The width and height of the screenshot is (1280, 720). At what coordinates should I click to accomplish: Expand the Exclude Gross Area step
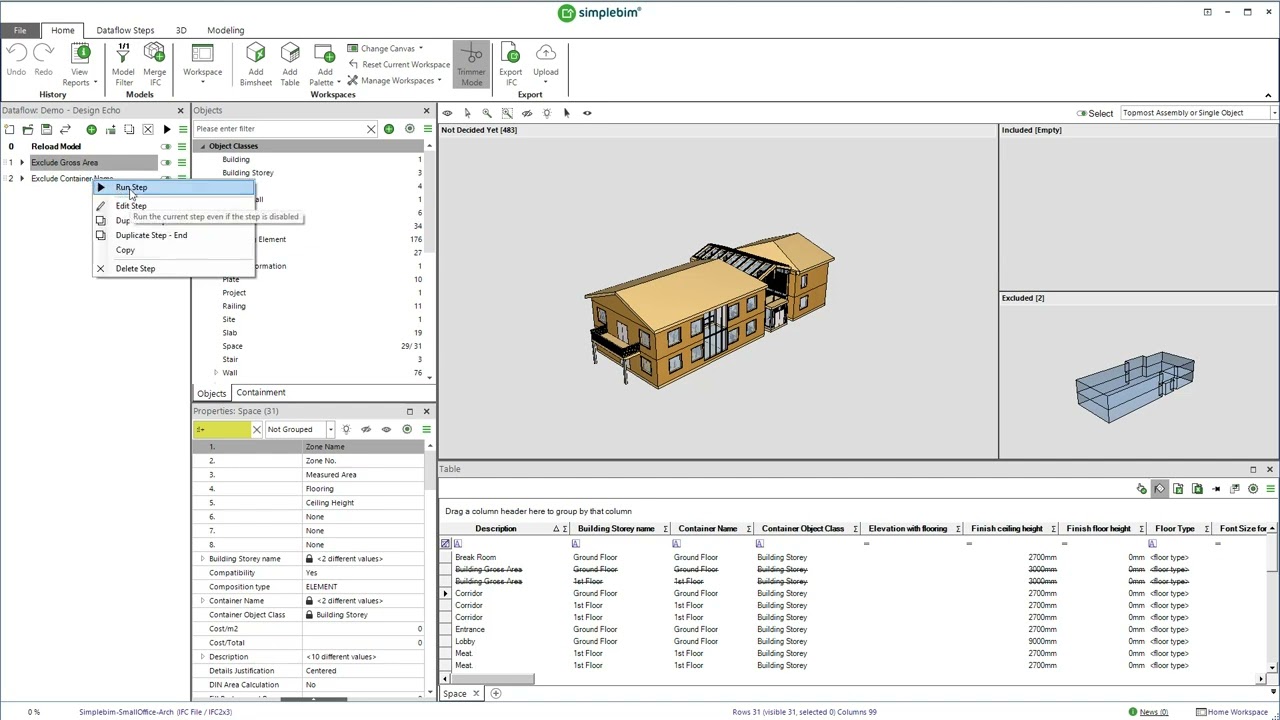22,163
